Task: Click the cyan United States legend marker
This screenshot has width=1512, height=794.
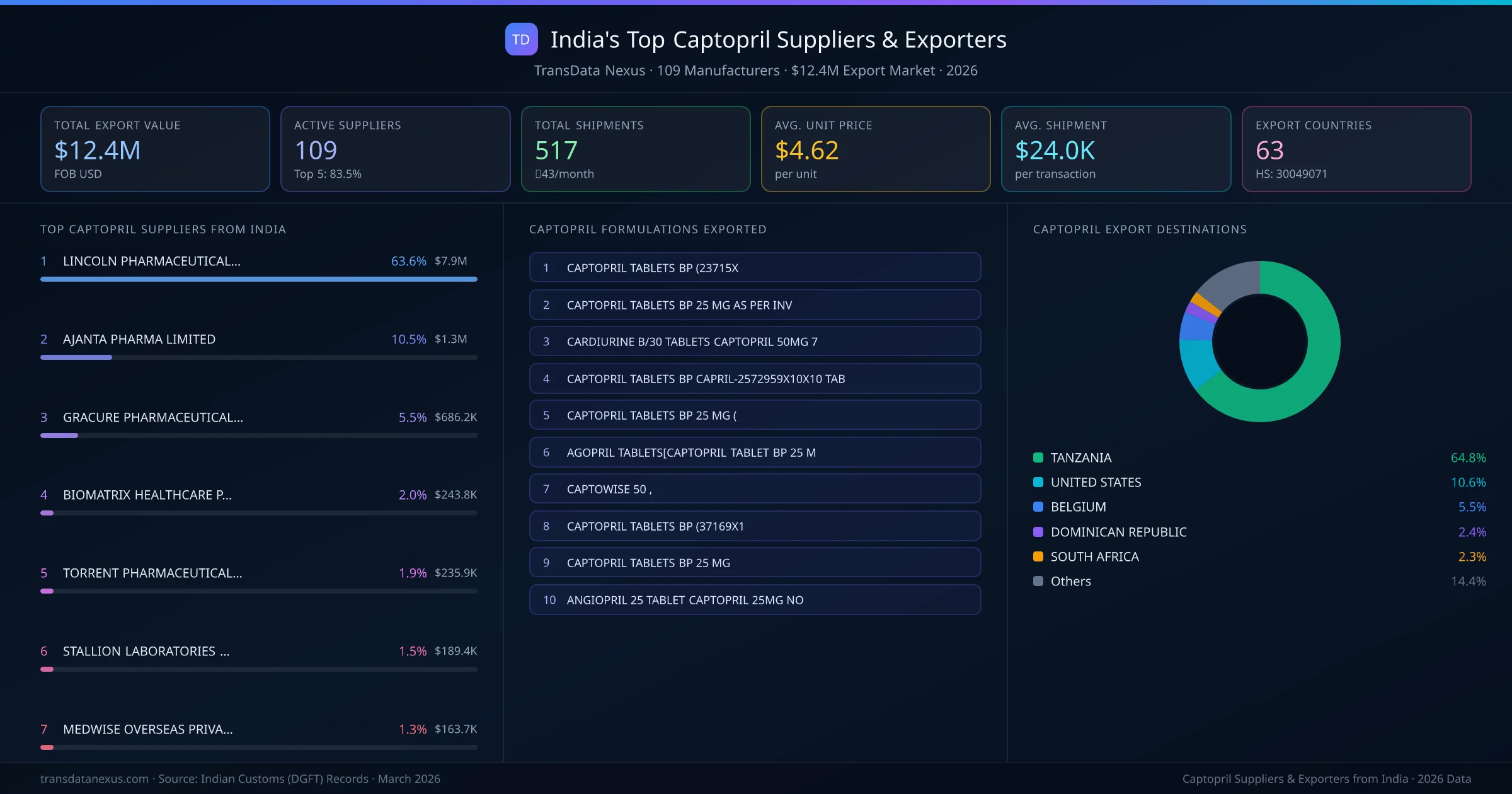Action: [x=1037, y=482]
